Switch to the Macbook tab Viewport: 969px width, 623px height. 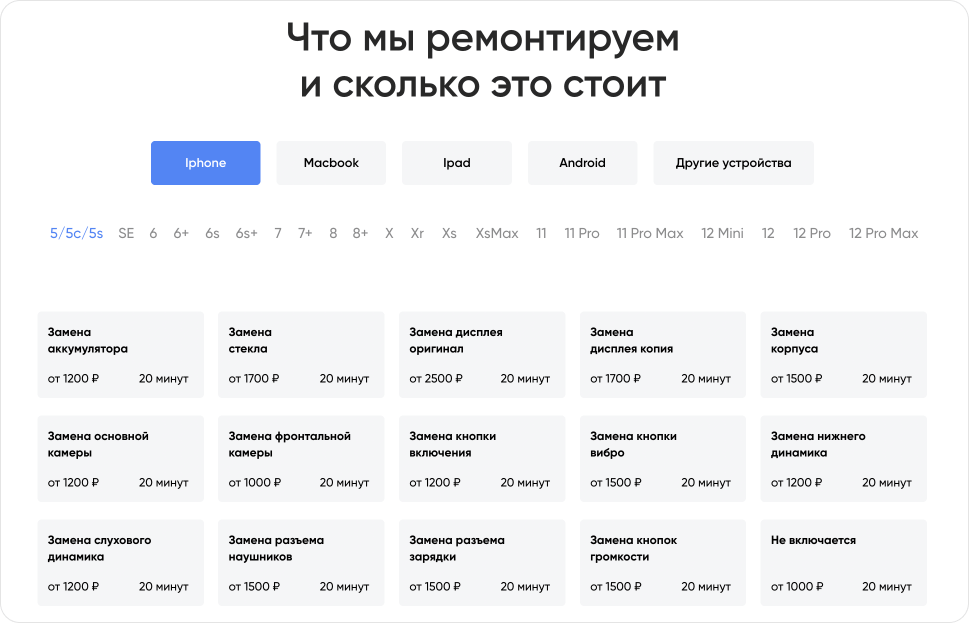[x=331, y=163]
